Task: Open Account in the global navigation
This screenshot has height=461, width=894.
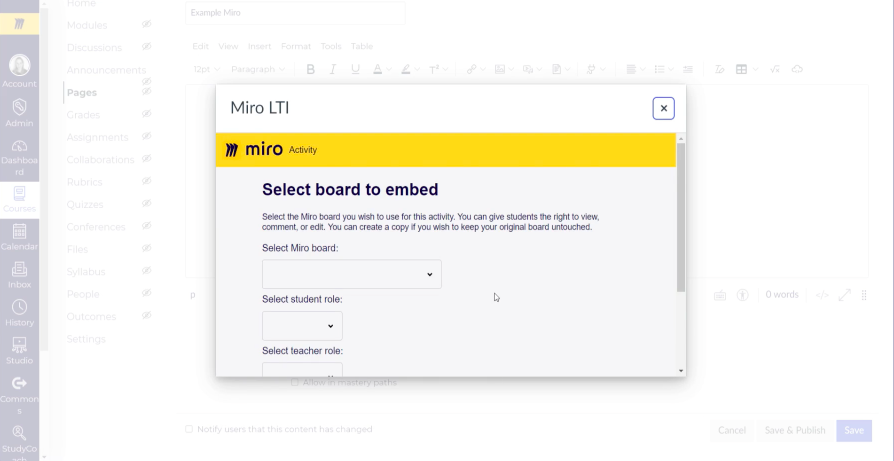Action: click(19, 71)
